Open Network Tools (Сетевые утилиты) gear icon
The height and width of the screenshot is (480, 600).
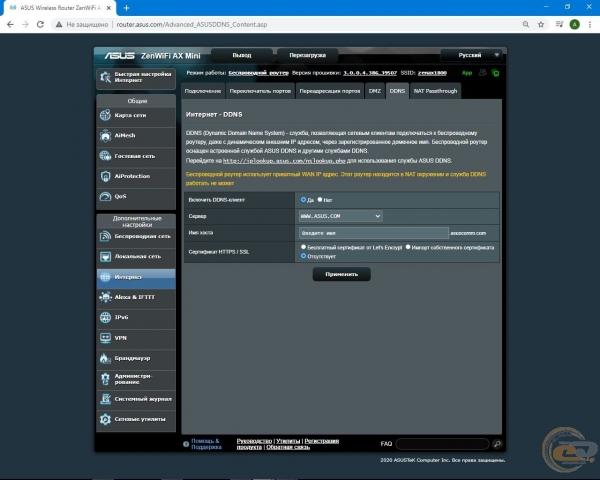pos(105,419)
